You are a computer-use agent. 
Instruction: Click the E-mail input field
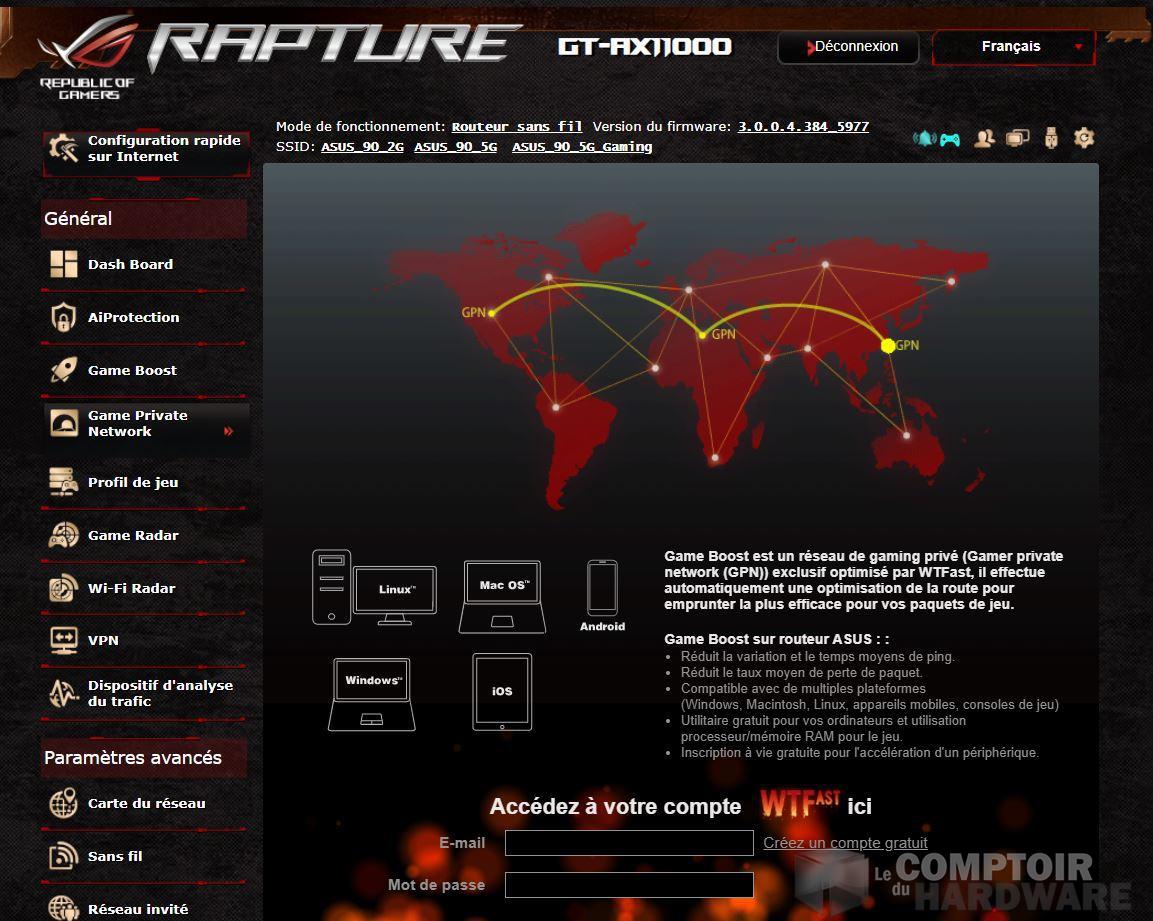[x=629, y=843]
